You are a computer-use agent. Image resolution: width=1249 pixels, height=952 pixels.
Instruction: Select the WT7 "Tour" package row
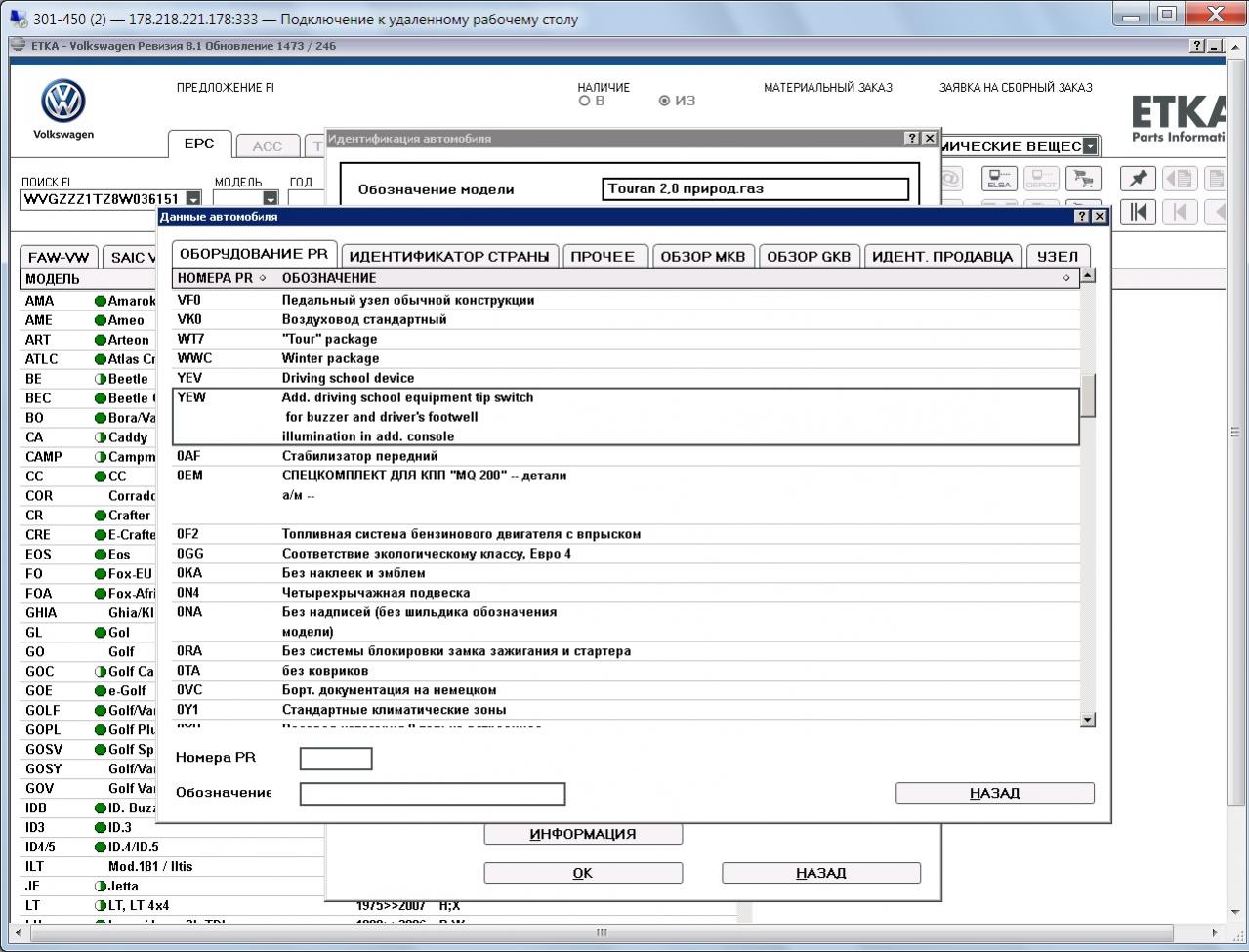[626, 339]
